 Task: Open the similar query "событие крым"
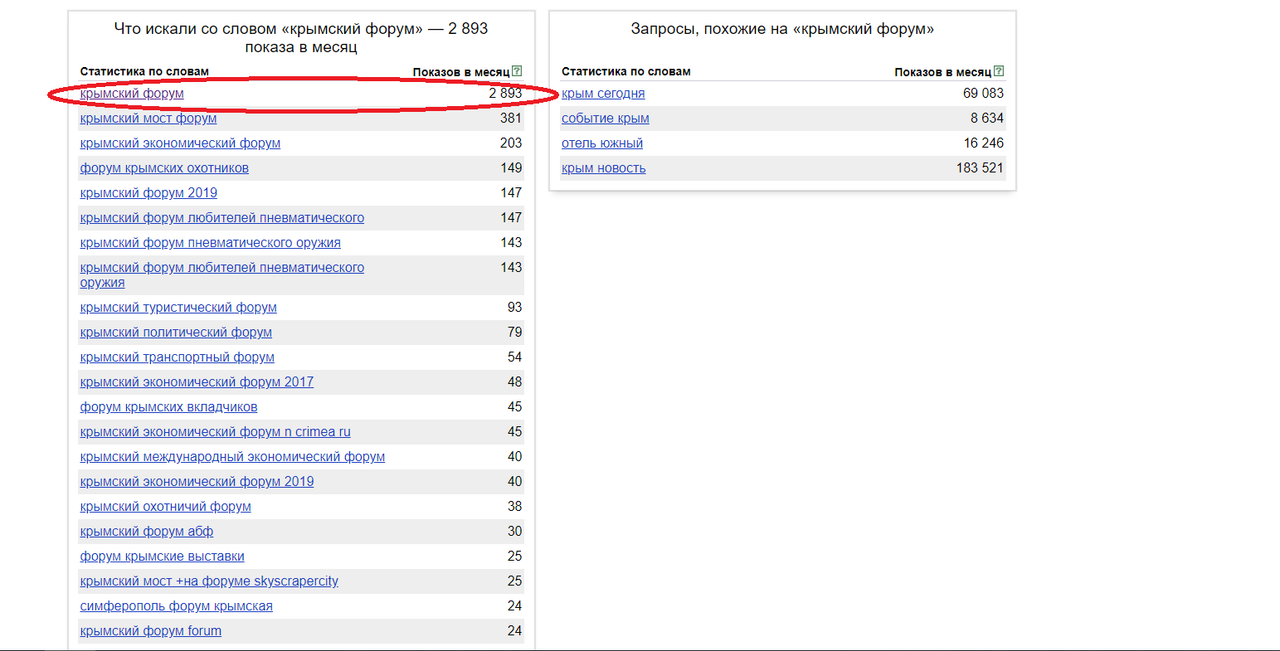(605, 118)
